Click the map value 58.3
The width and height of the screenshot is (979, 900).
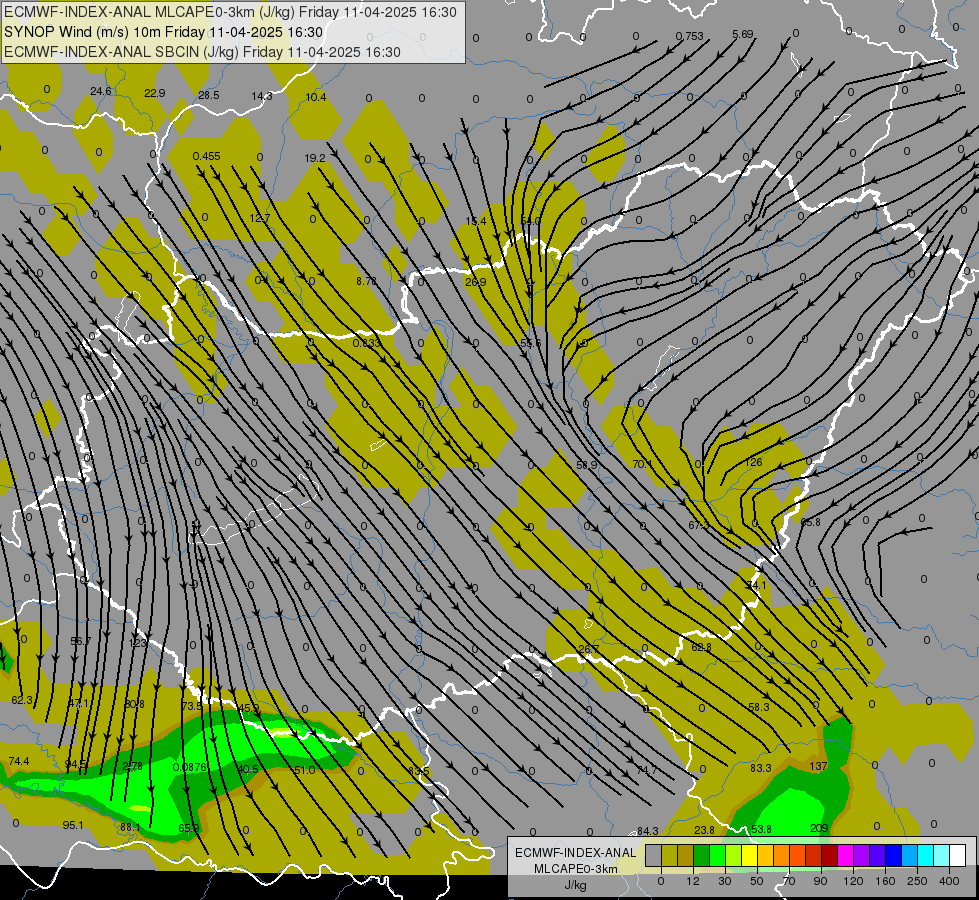point(759,706)
